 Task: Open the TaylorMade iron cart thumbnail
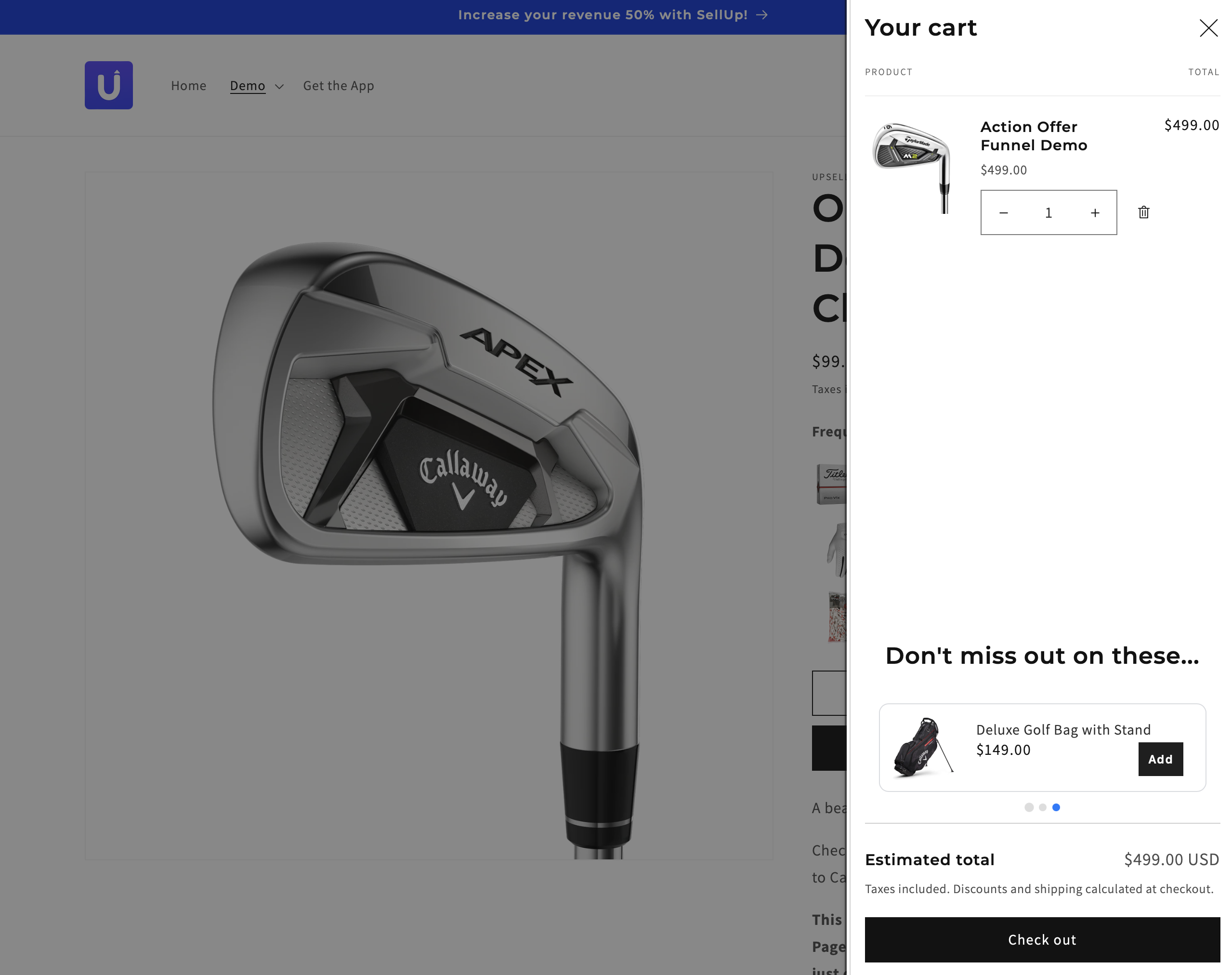(x=912, y=167)
